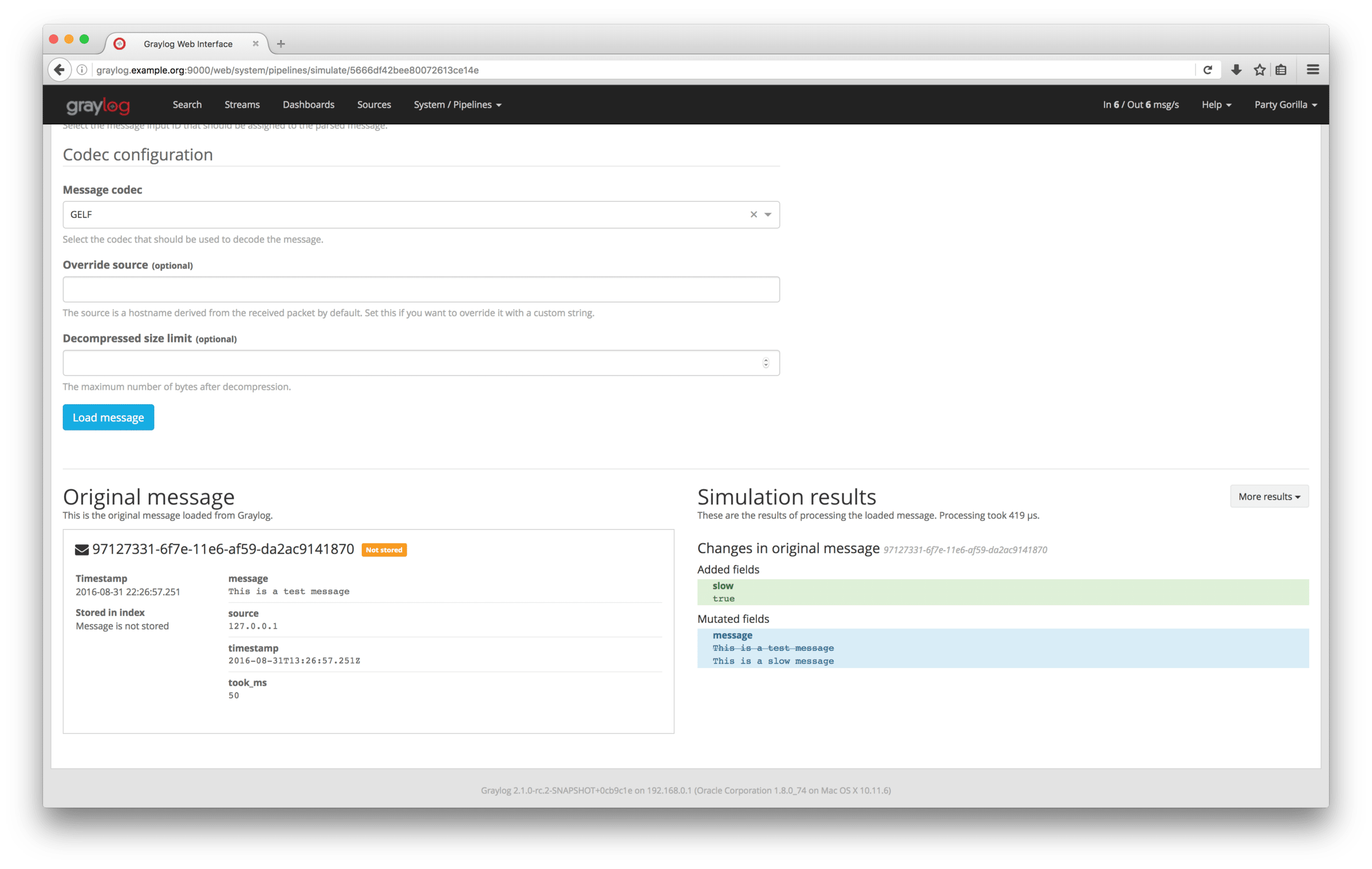Expand the System / Pipelines menu
Image resolution: width=1372 pixels, height=869 pixels.
coord(457,105)
